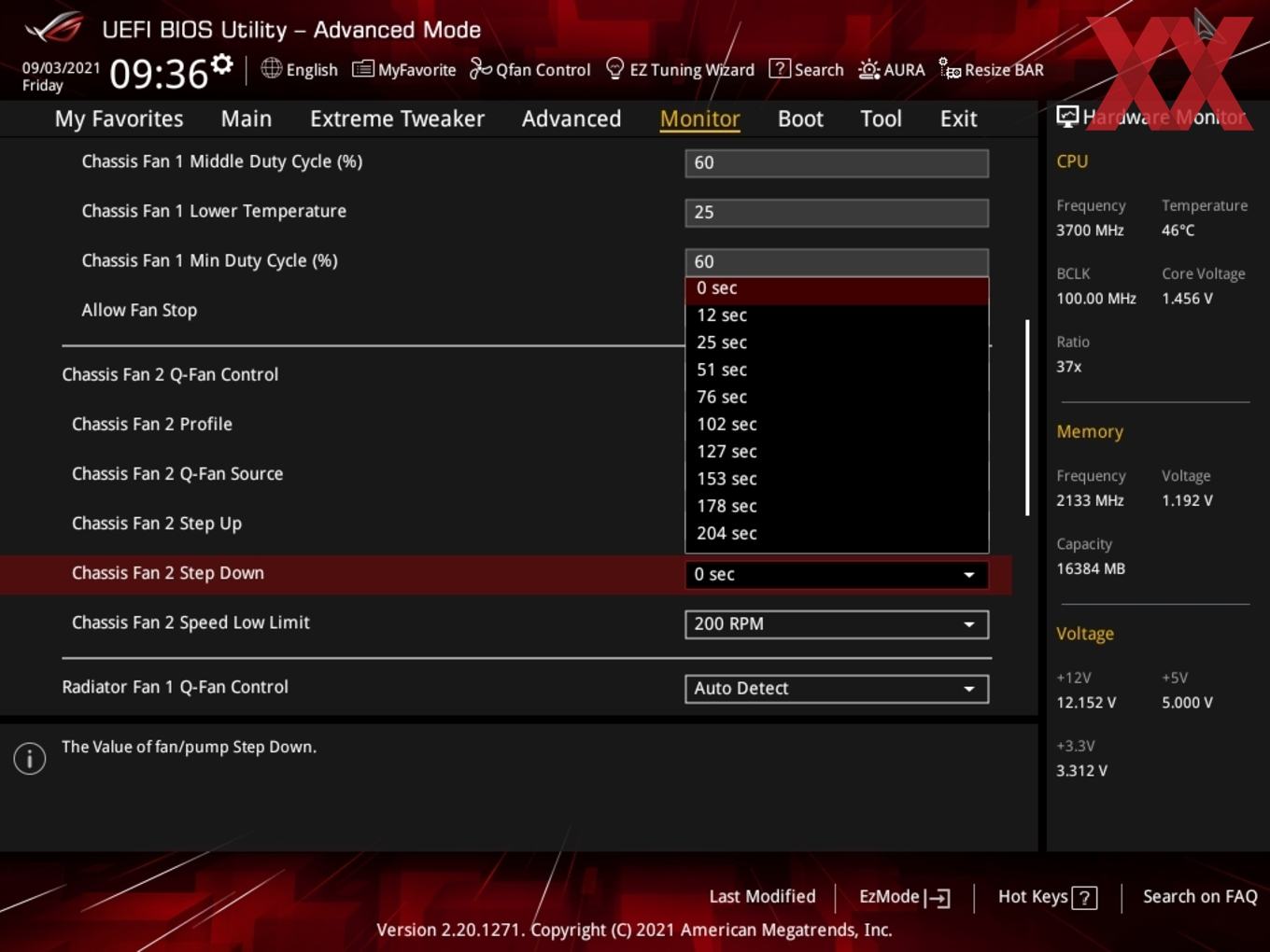
Task: Select 204 sec option
Action: (837, 533)
